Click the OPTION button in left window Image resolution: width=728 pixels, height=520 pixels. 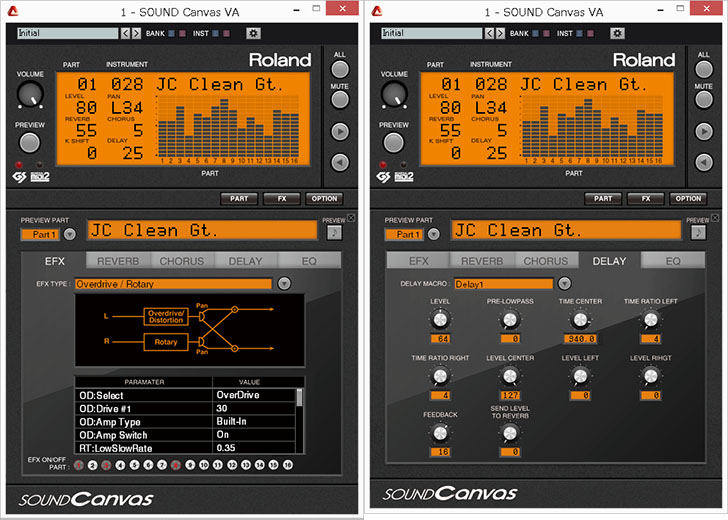coord(324,199)
